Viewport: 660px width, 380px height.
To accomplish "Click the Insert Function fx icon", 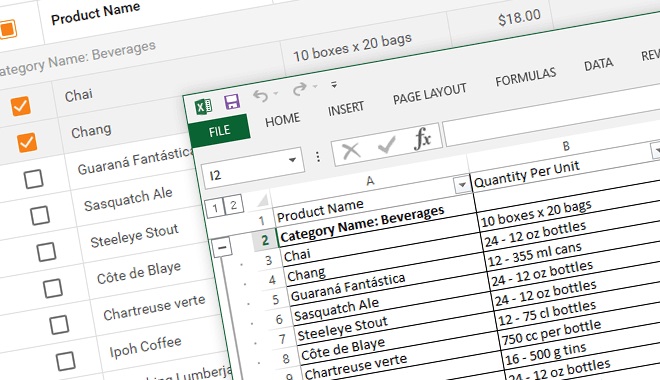I will coord(423,138).
